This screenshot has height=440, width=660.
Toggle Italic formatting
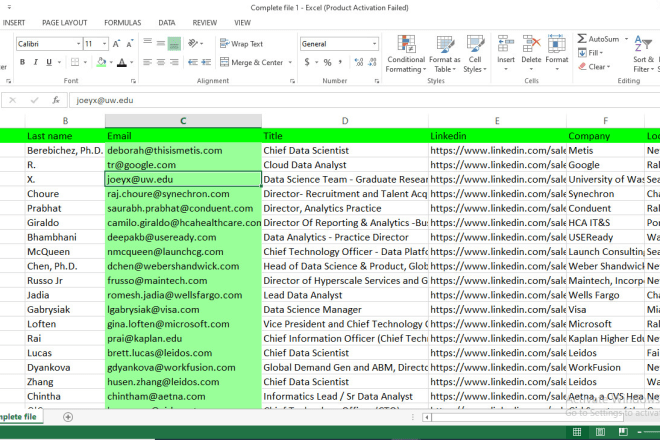pyautogui.click(x=36, y=62)
